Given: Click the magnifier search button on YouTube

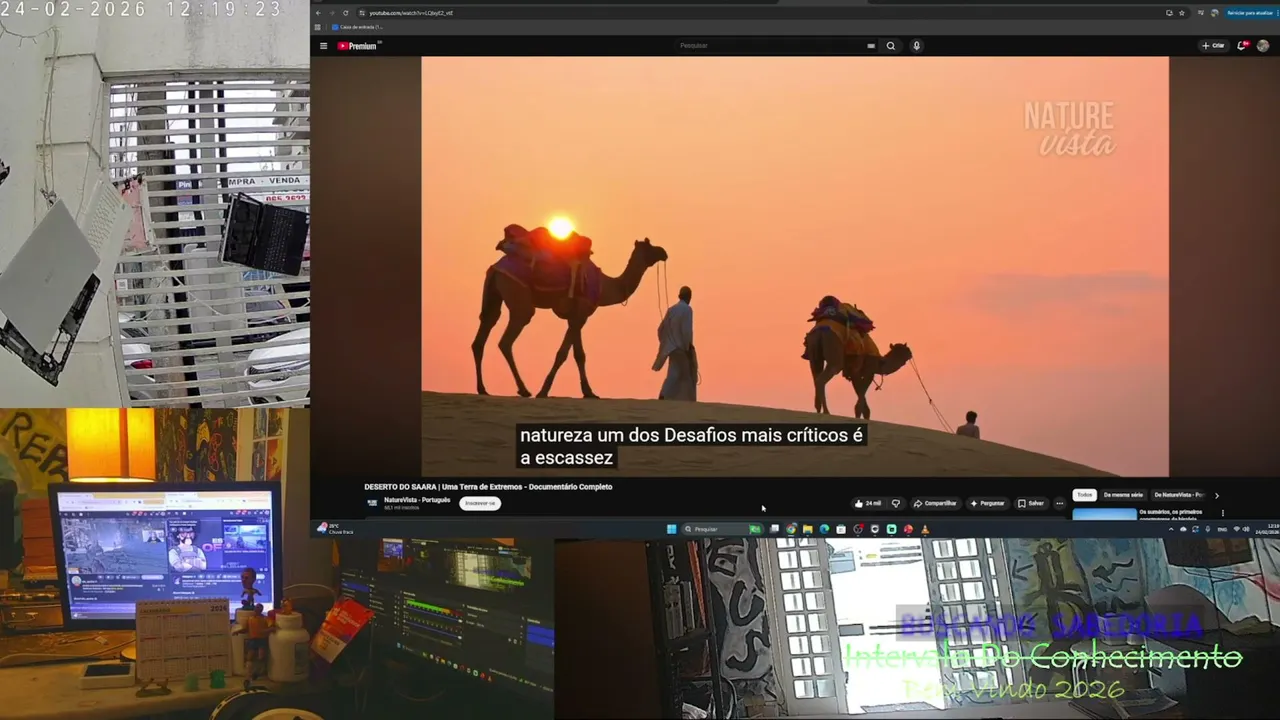Looking at the screenshot, I should [890, 46].
